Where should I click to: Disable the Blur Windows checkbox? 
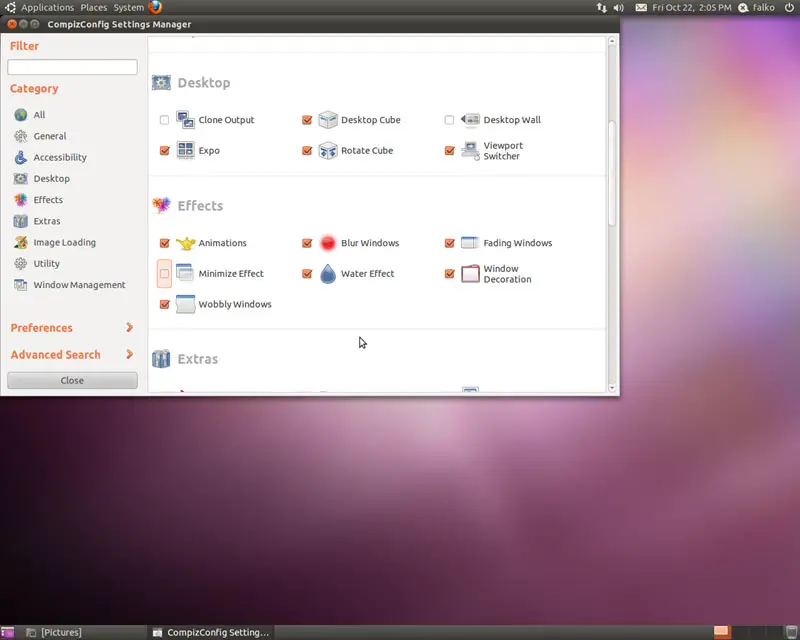[307, 243]
